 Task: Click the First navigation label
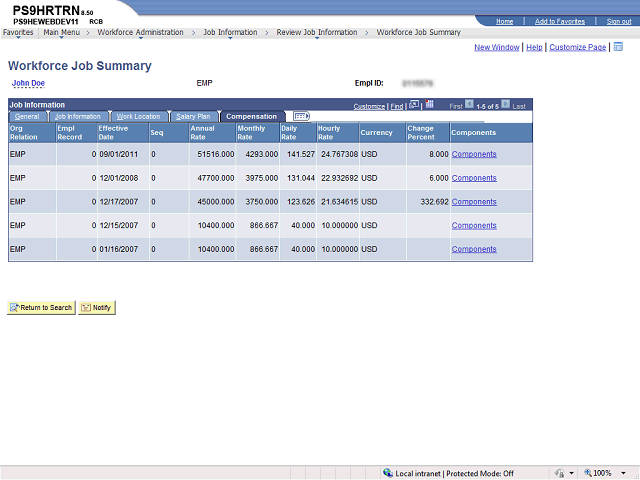[x=456, y=107]
